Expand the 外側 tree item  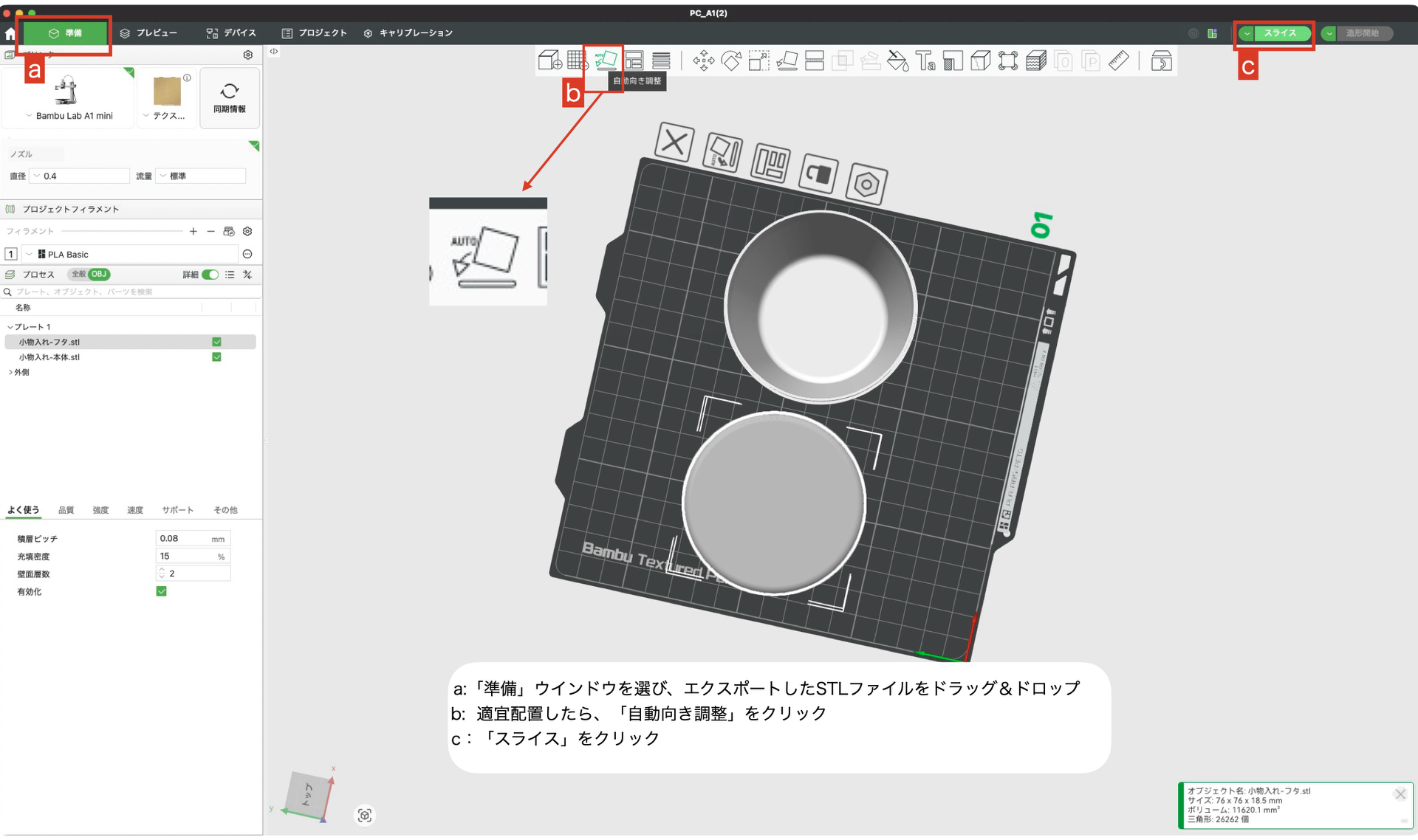coord(10,373)
